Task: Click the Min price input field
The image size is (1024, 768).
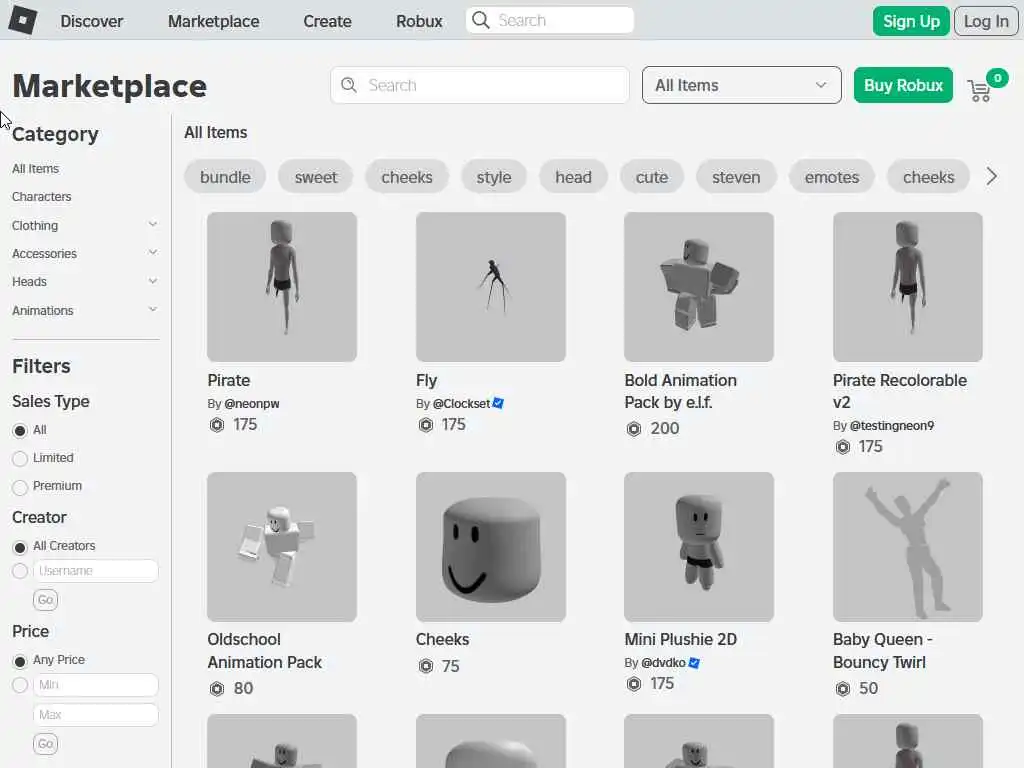Action: point(95,685)
